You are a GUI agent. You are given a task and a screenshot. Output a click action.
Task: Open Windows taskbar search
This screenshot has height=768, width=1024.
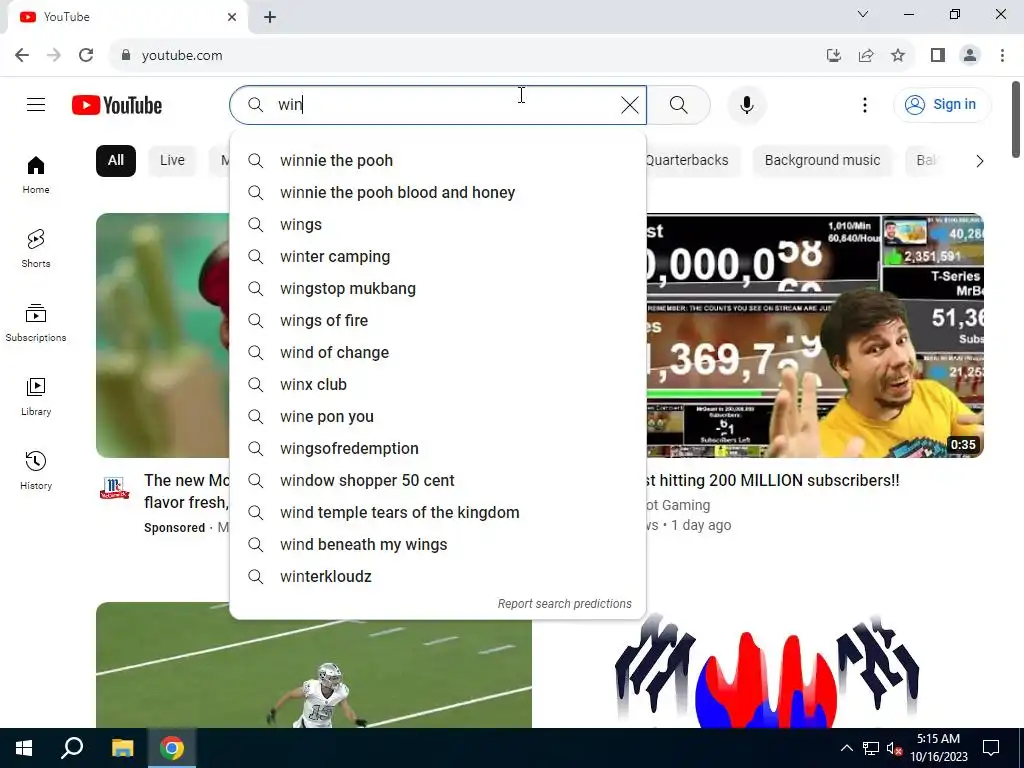[72, 748]
